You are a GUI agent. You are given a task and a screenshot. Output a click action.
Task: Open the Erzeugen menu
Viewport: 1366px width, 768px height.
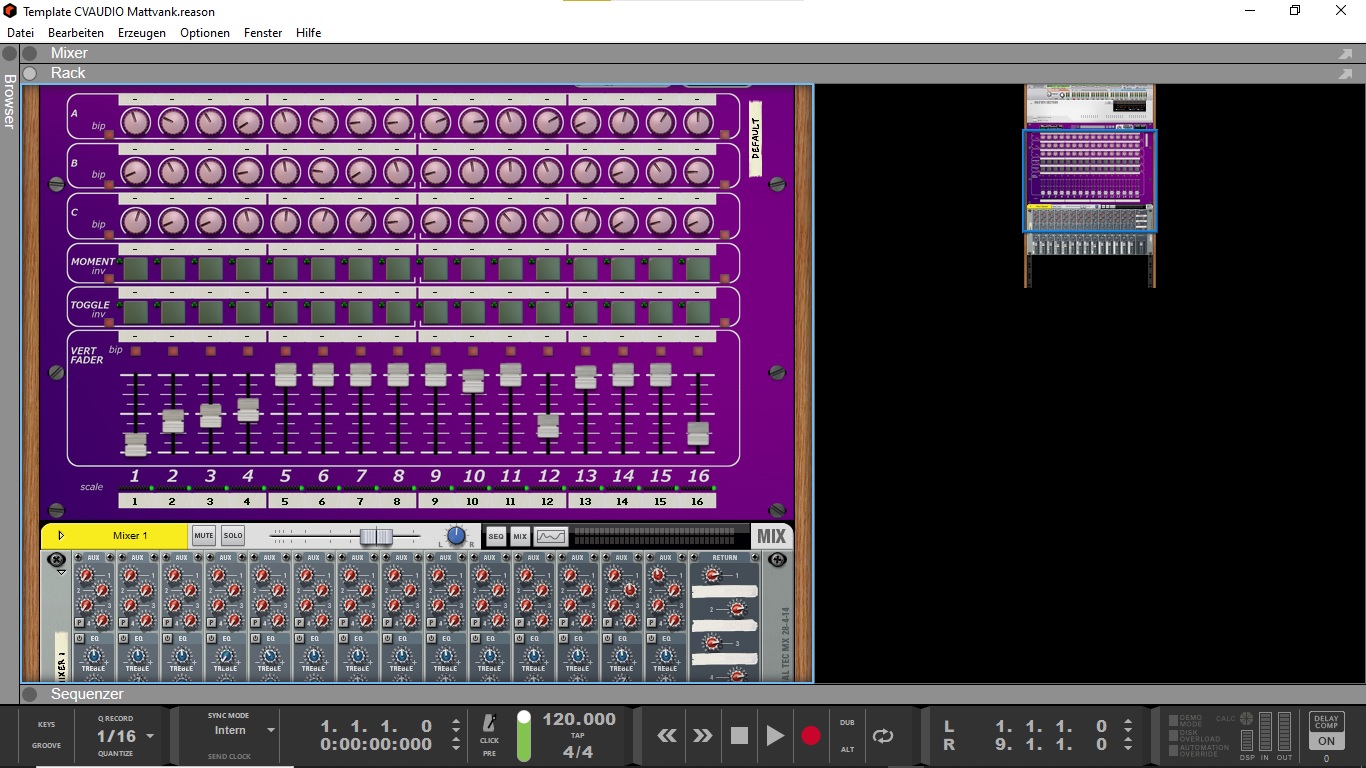point(142,33)
